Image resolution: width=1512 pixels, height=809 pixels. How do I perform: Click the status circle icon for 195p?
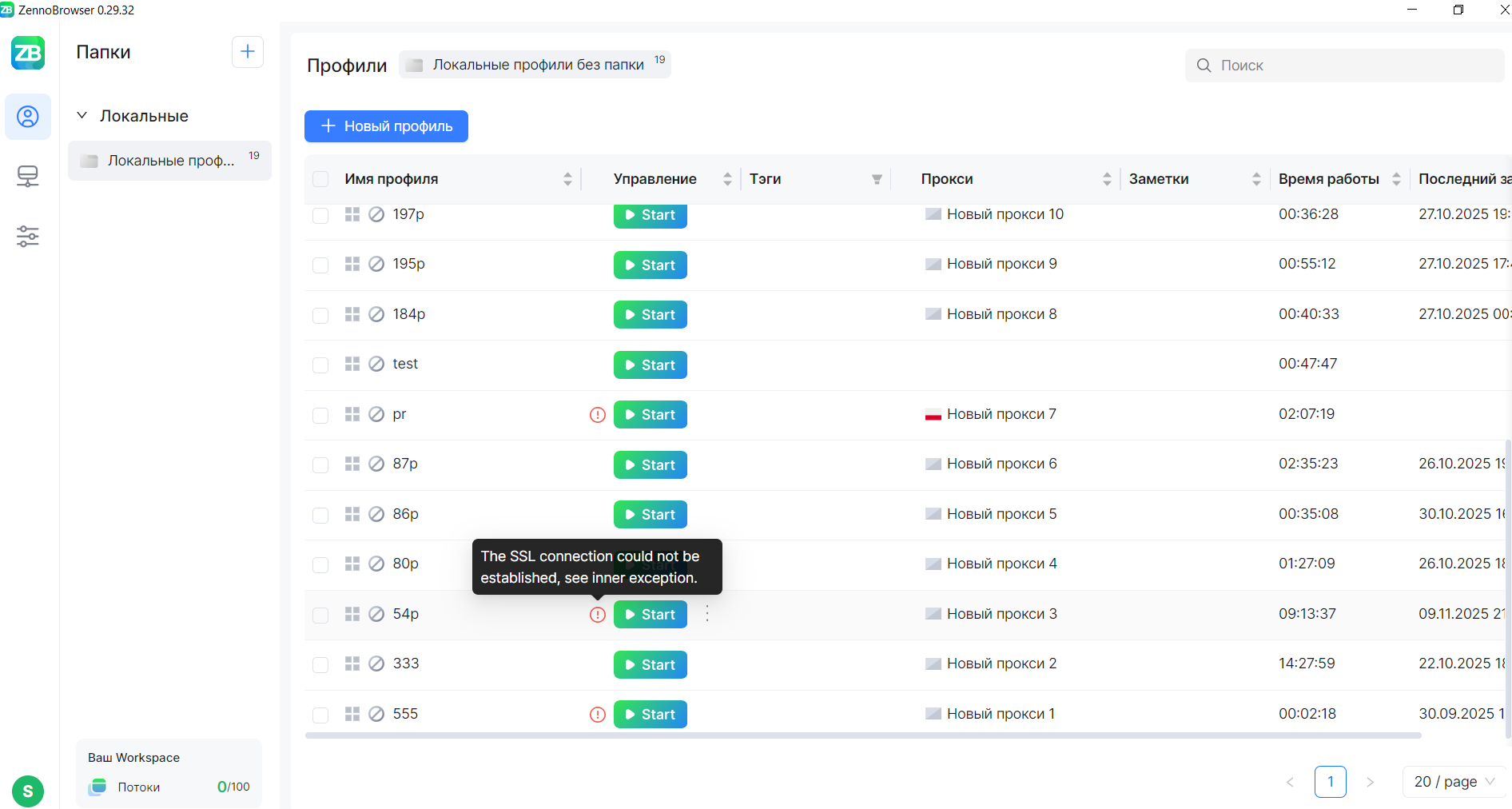(x=376, y=264)
